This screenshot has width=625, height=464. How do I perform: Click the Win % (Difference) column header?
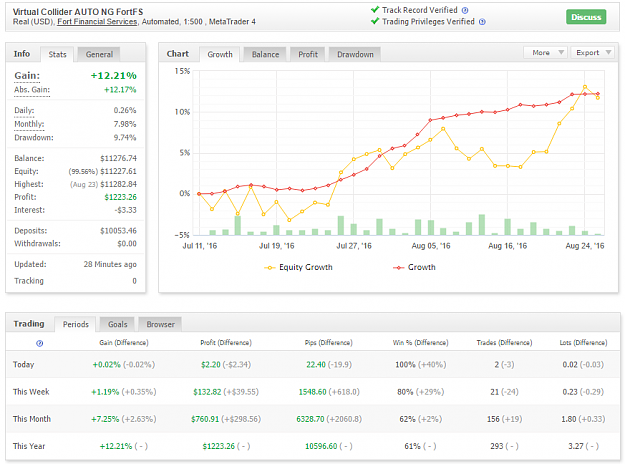pyautogui.click(x=421, y=343)
